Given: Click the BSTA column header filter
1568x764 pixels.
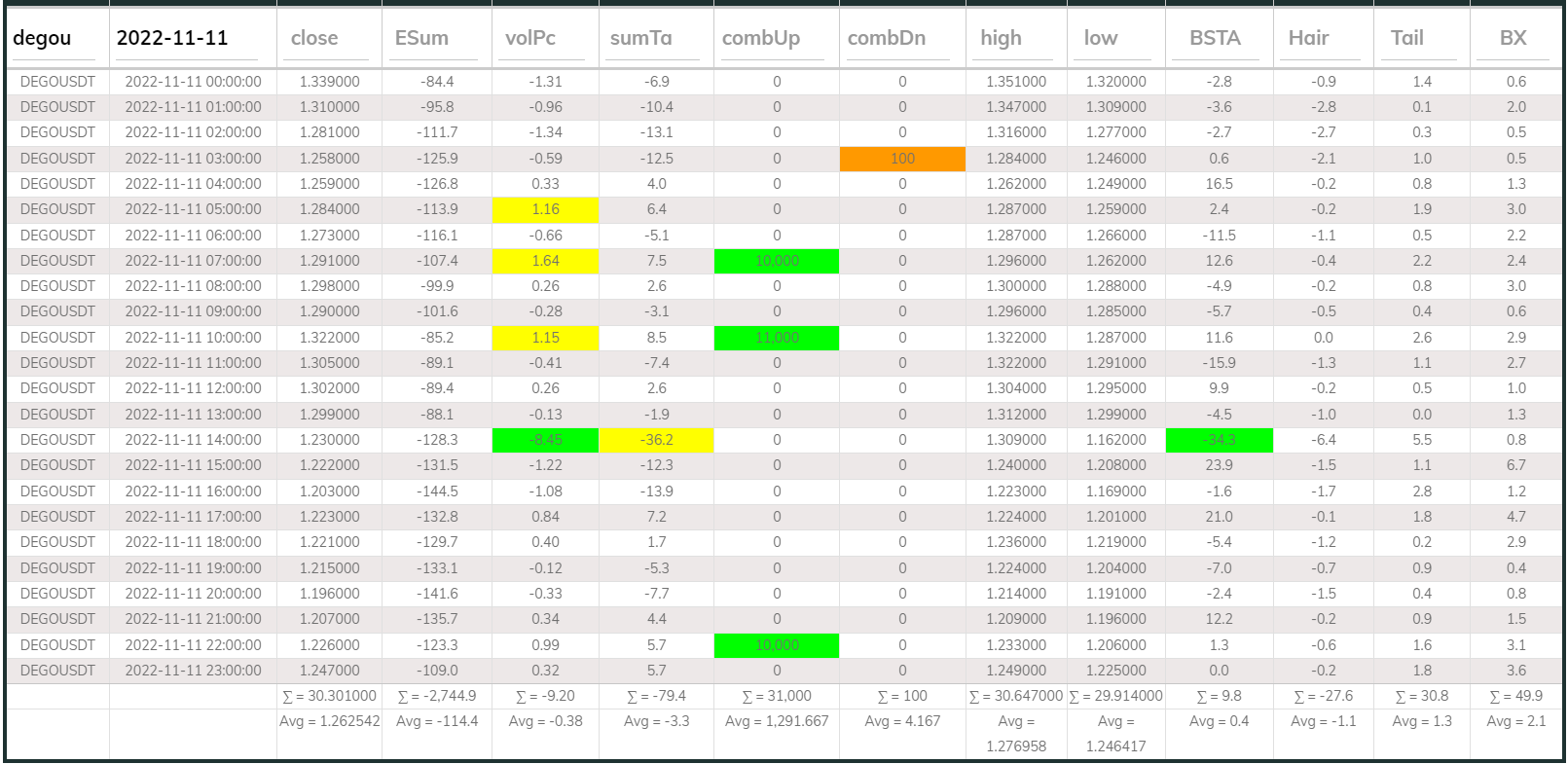Looking at the screenshot, I should click(x=1218, y=39).
